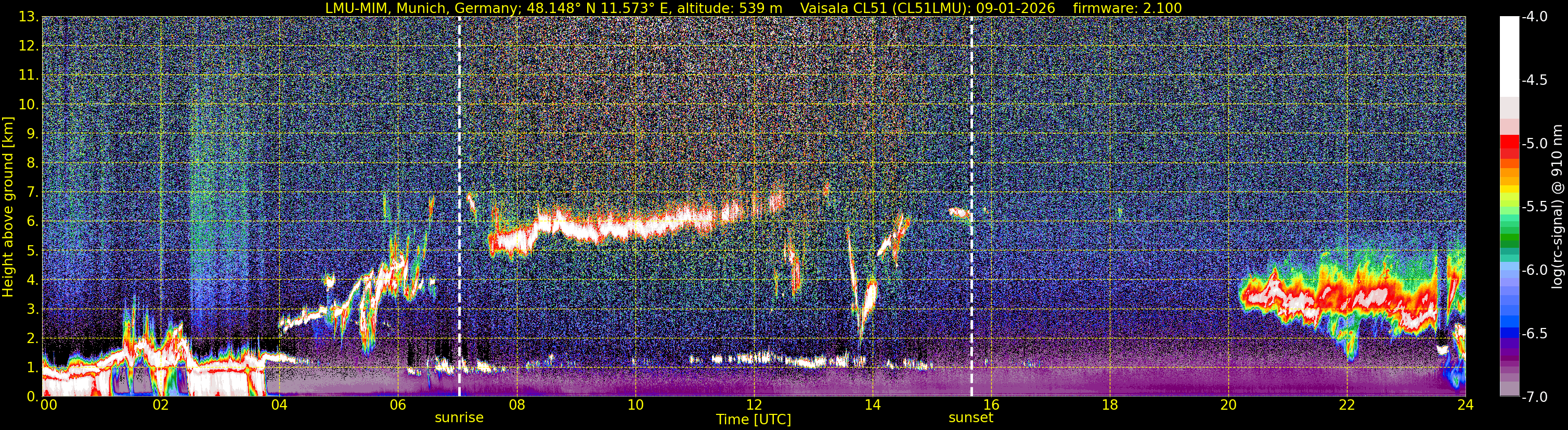
Task: Click colorbar tick value '-5.0'
Action: pyautogui.click(x=1535, y=144)
